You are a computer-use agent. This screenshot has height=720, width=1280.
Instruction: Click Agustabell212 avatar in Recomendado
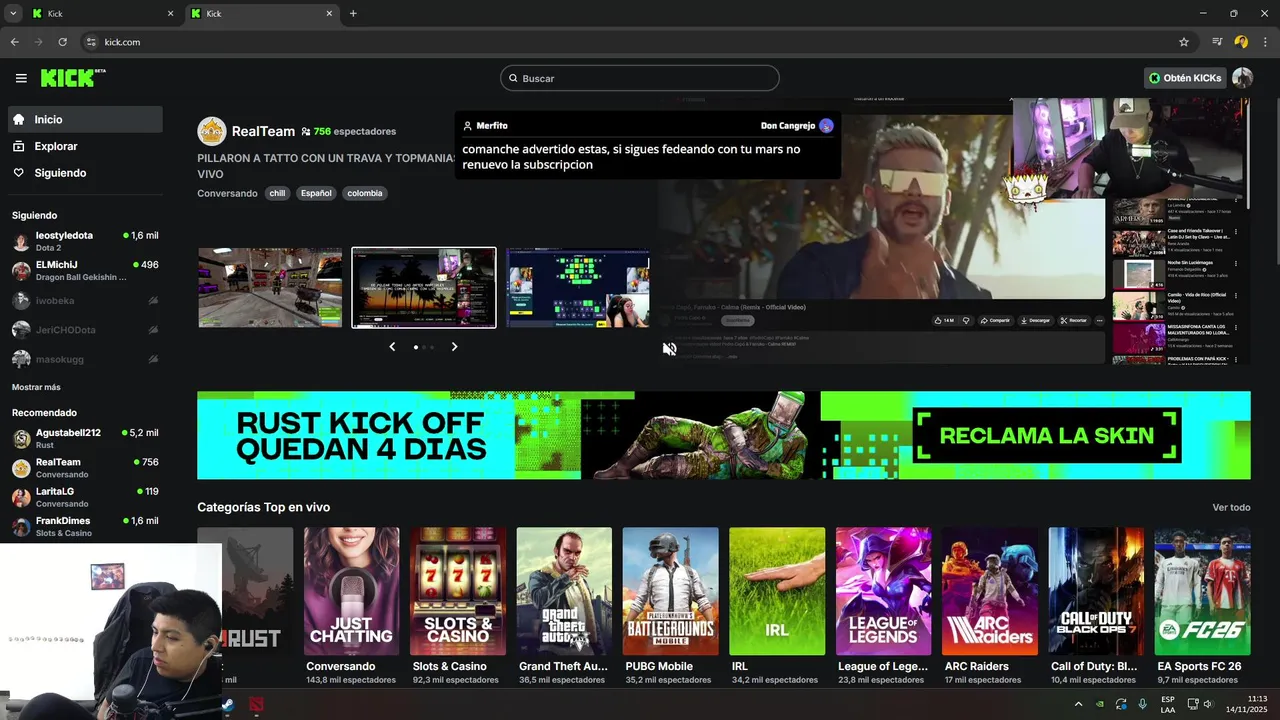coord(21,438)
